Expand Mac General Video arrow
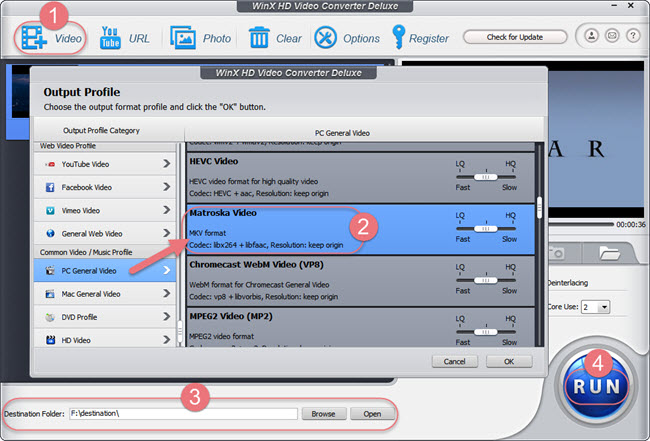Screen dimensions: 650x441 (x=167, y=293)
